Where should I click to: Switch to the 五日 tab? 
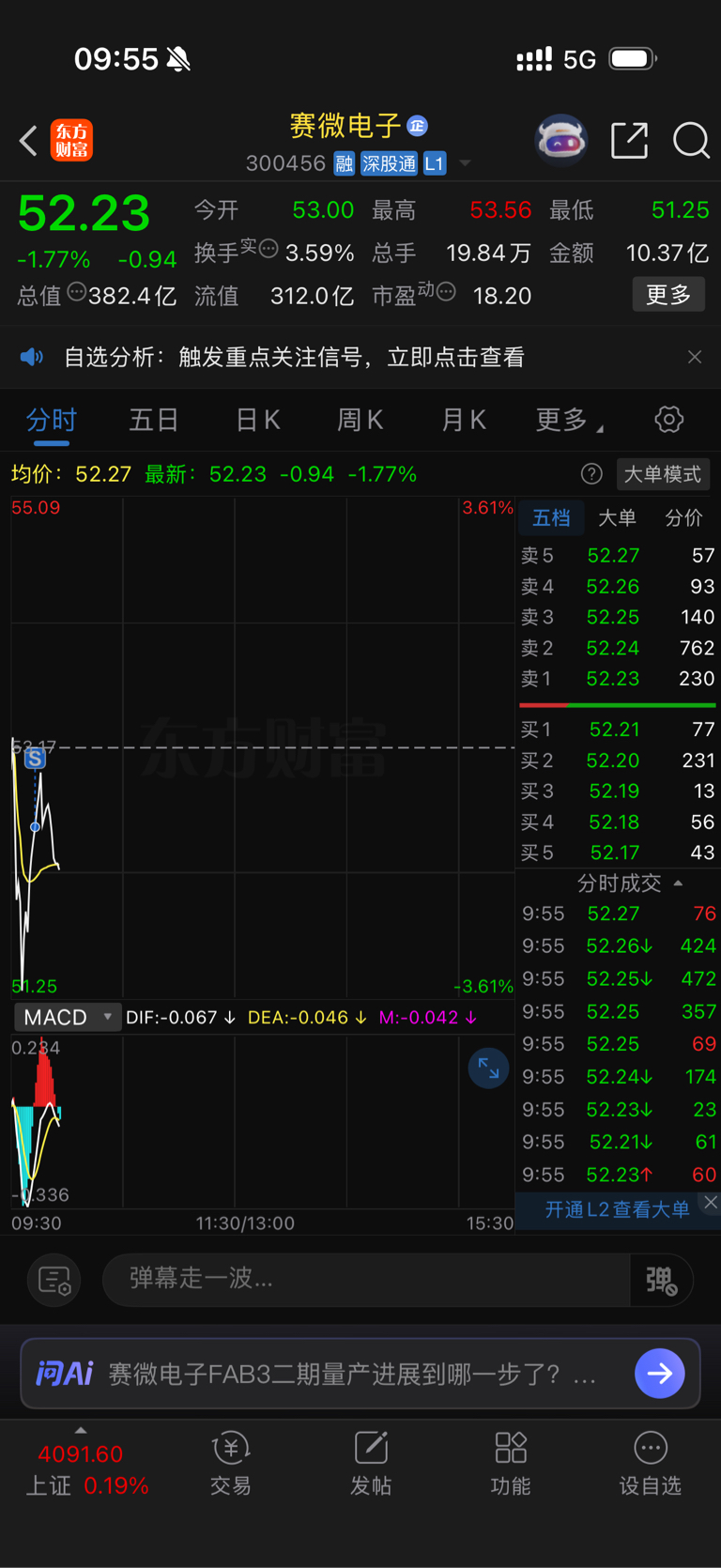point(154,420)
